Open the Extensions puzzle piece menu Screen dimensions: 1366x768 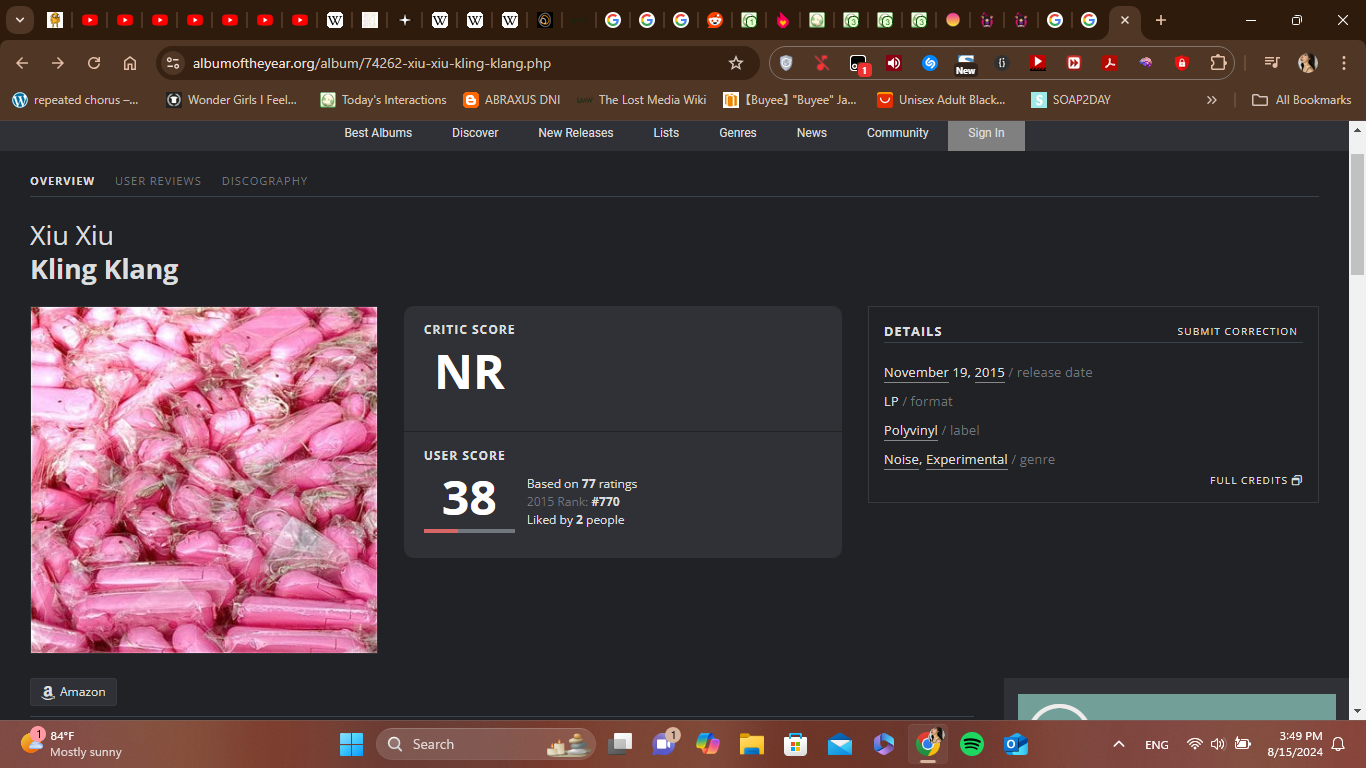[x=1217, y=63]
